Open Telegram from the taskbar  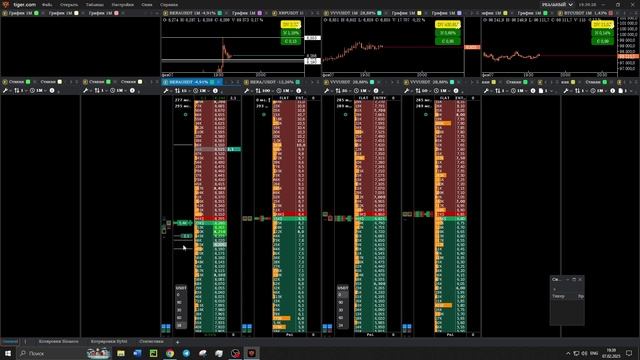pos(186,353)
